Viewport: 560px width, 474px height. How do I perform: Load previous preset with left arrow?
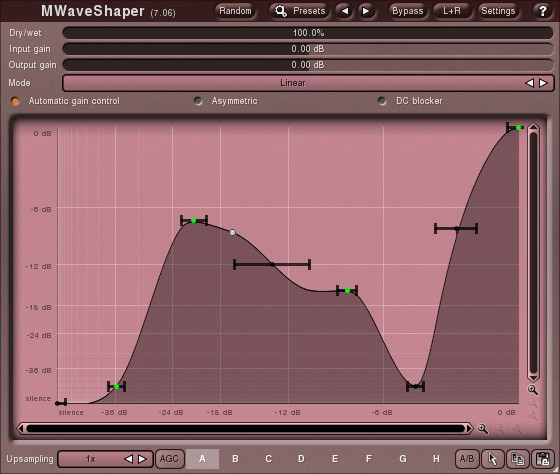point(345,11)
